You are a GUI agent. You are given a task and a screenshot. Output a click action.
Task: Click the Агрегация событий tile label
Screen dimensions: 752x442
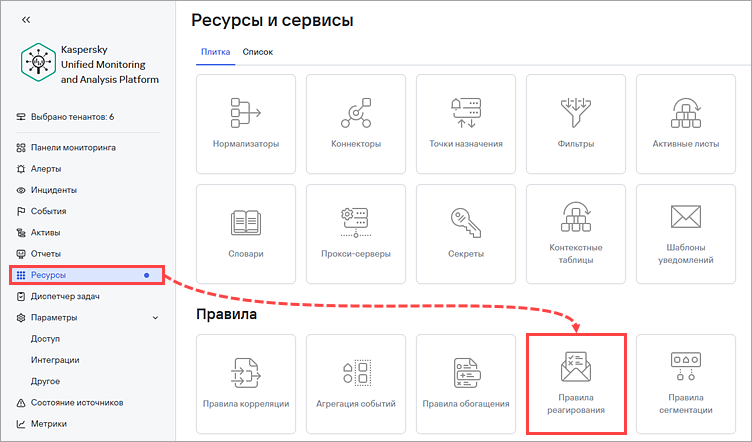pos(356,404)
